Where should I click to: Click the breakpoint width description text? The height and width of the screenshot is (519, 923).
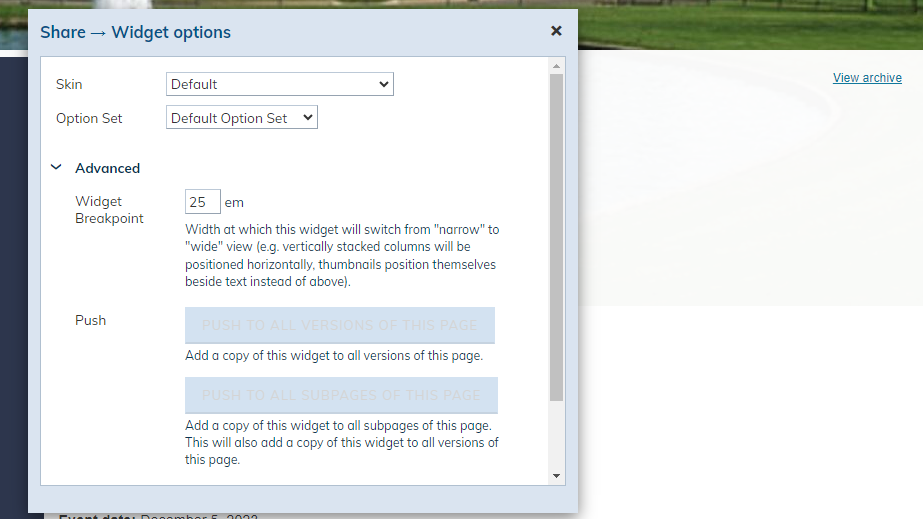point(342,255)
